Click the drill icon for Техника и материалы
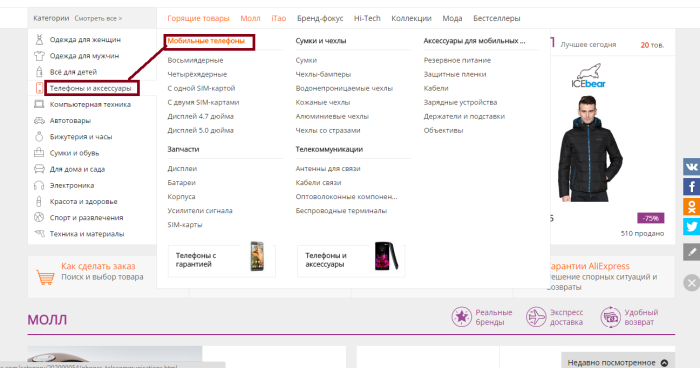 [39, 234]
